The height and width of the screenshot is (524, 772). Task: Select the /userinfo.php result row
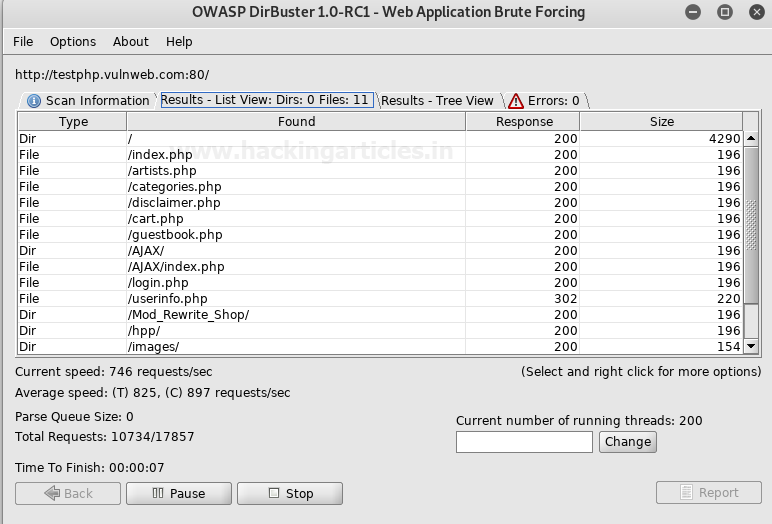point(380,298)
